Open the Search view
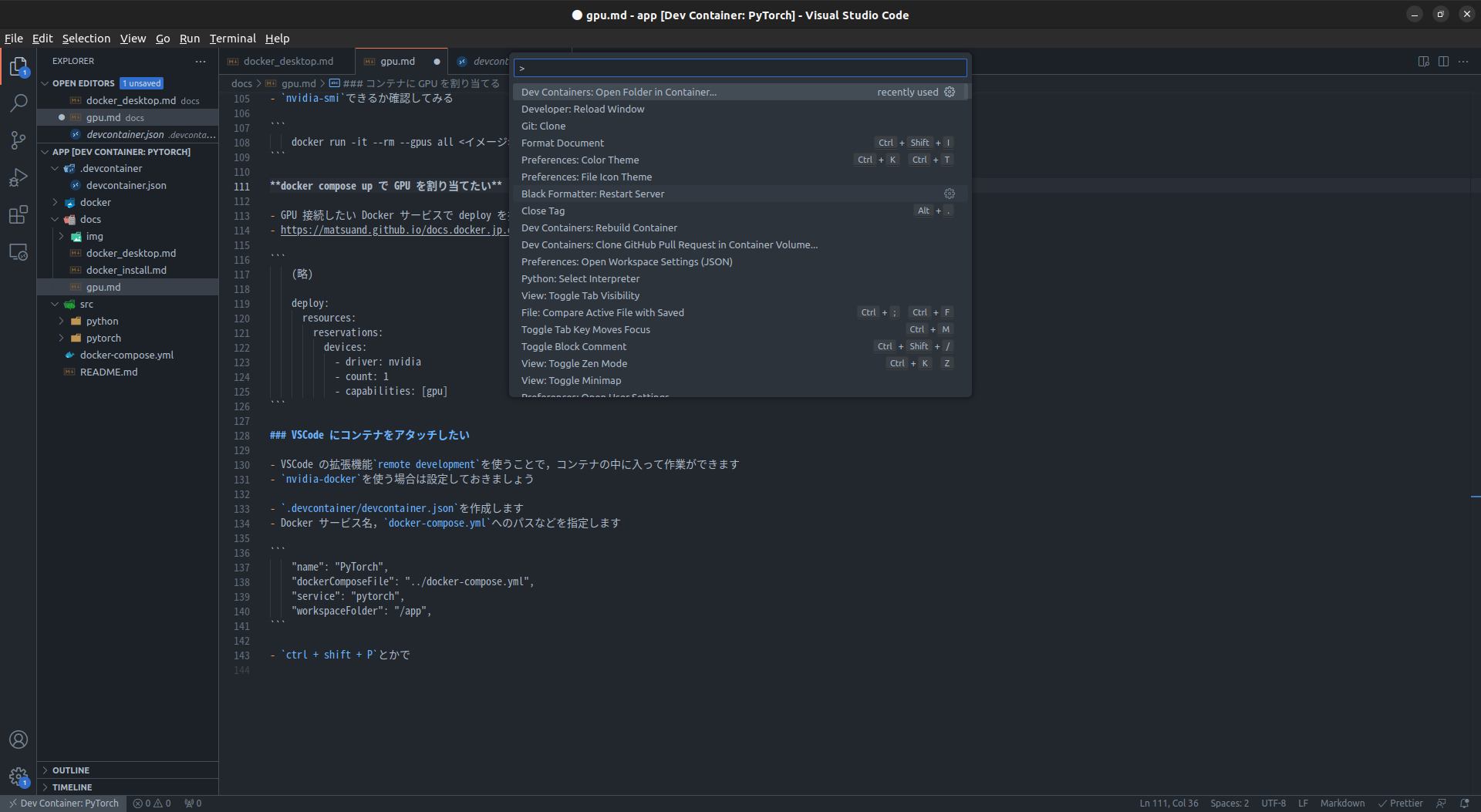The width and height of the screenshot is (1481, 812). [19, 103]
